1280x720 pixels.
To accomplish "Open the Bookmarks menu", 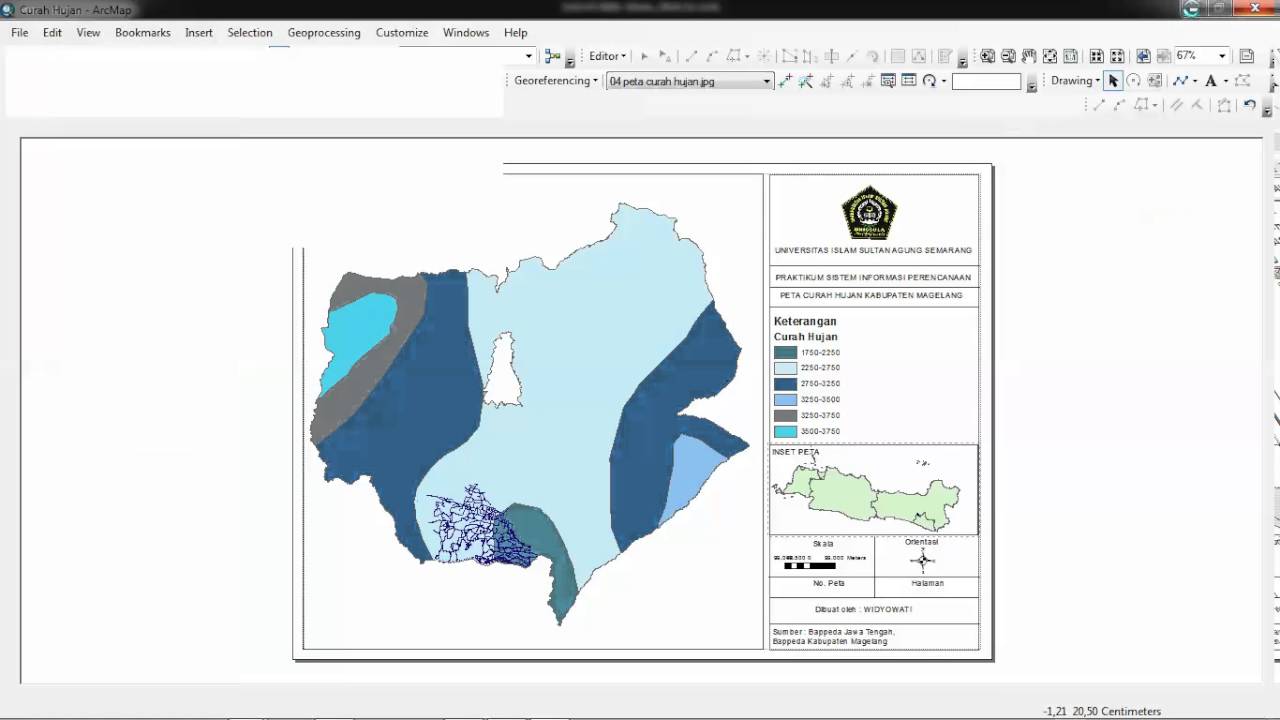I will pos(143,32).
